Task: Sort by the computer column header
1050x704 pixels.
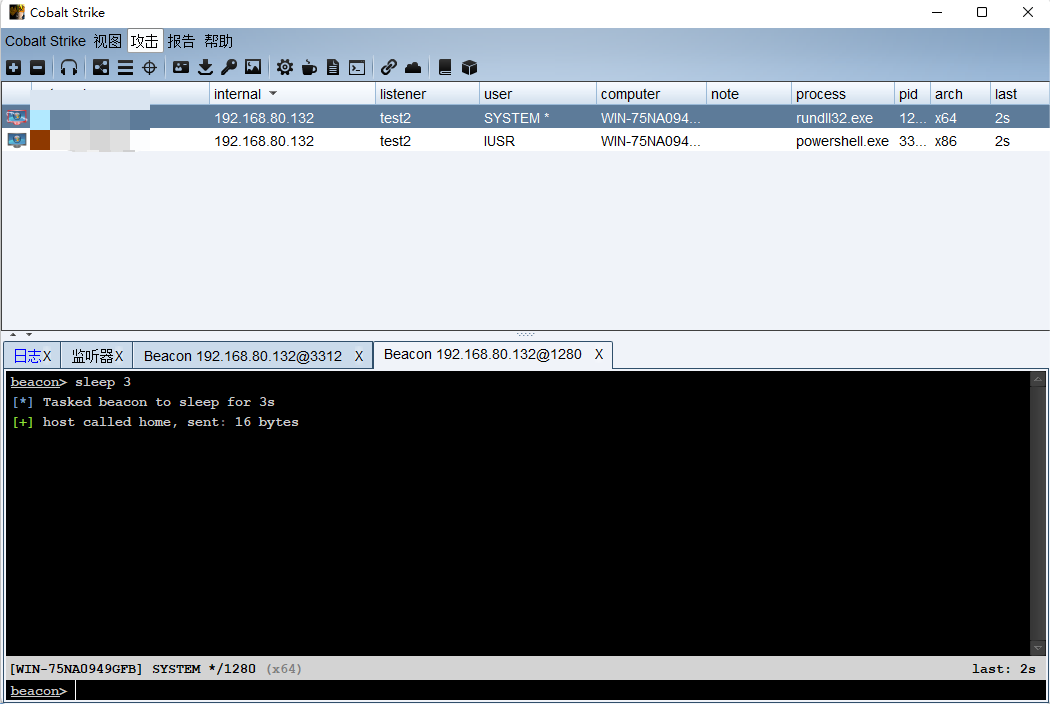Action: pyautogui.click(x=651, y=94)
